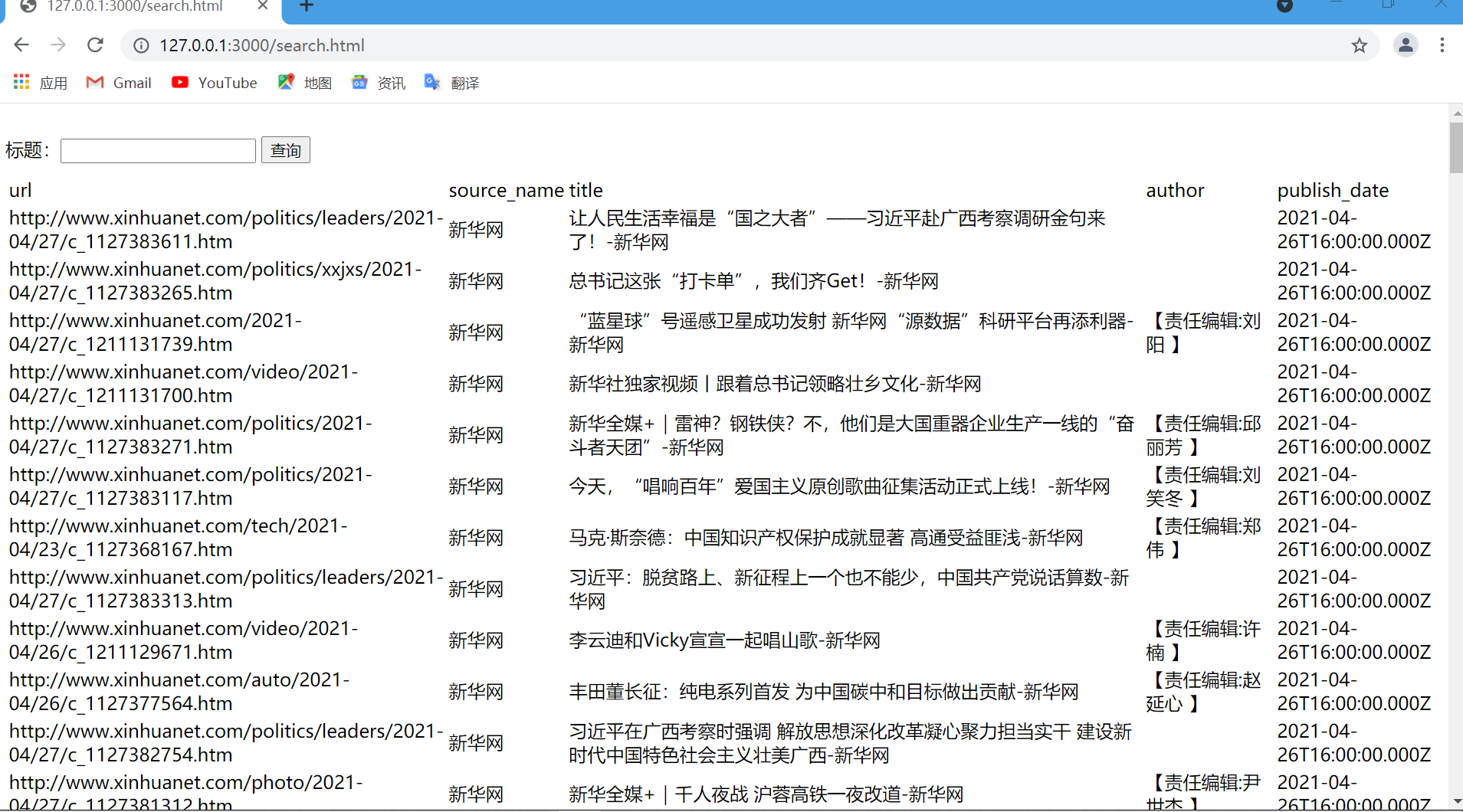Open the Chrome three-dot menu

(1442, 45)
